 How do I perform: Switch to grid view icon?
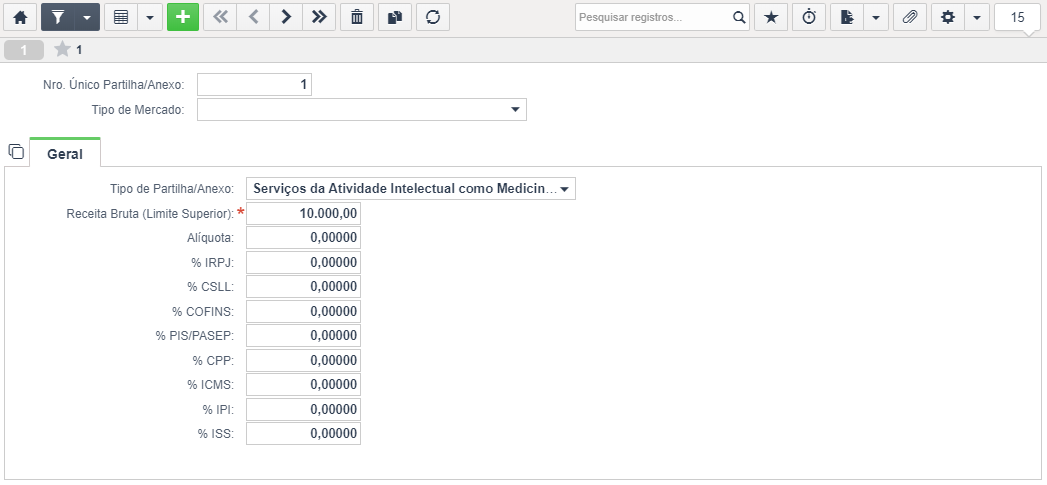tap(121, 17)
